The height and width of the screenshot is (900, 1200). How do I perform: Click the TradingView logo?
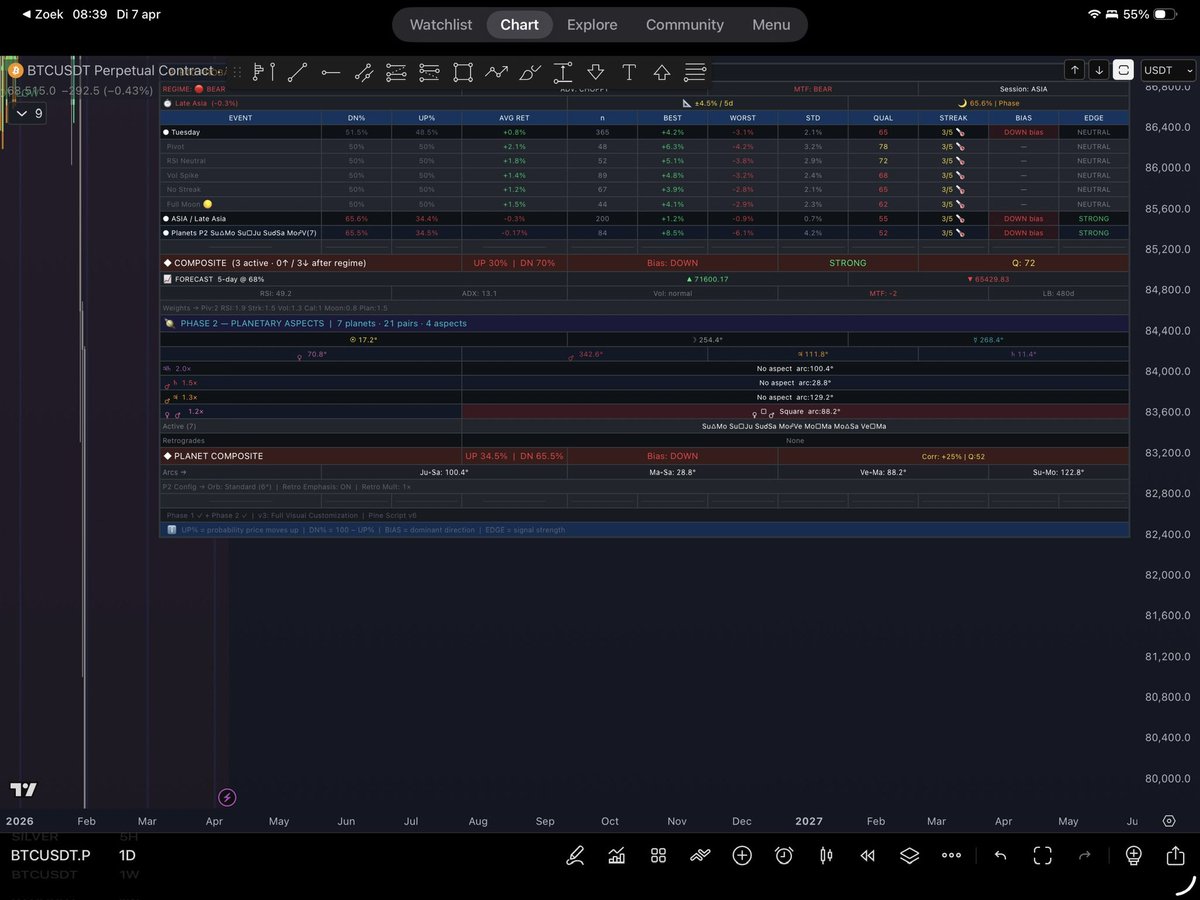coord(24,790)
